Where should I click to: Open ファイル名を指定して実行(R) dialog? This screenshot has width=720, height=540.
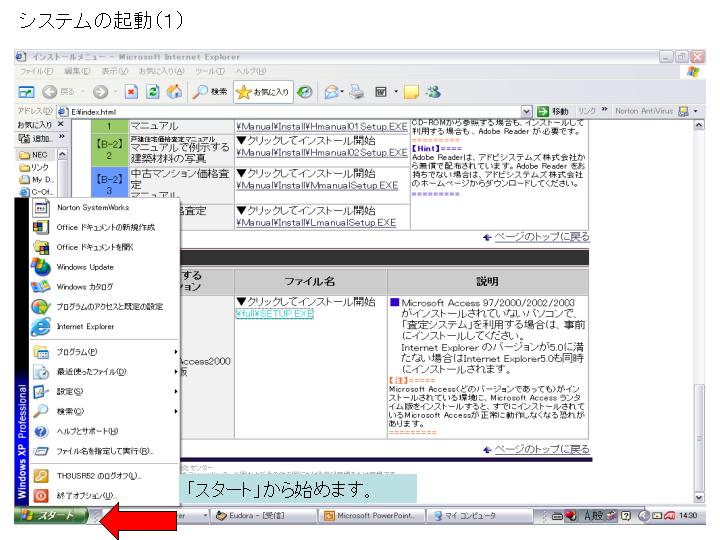104,451
